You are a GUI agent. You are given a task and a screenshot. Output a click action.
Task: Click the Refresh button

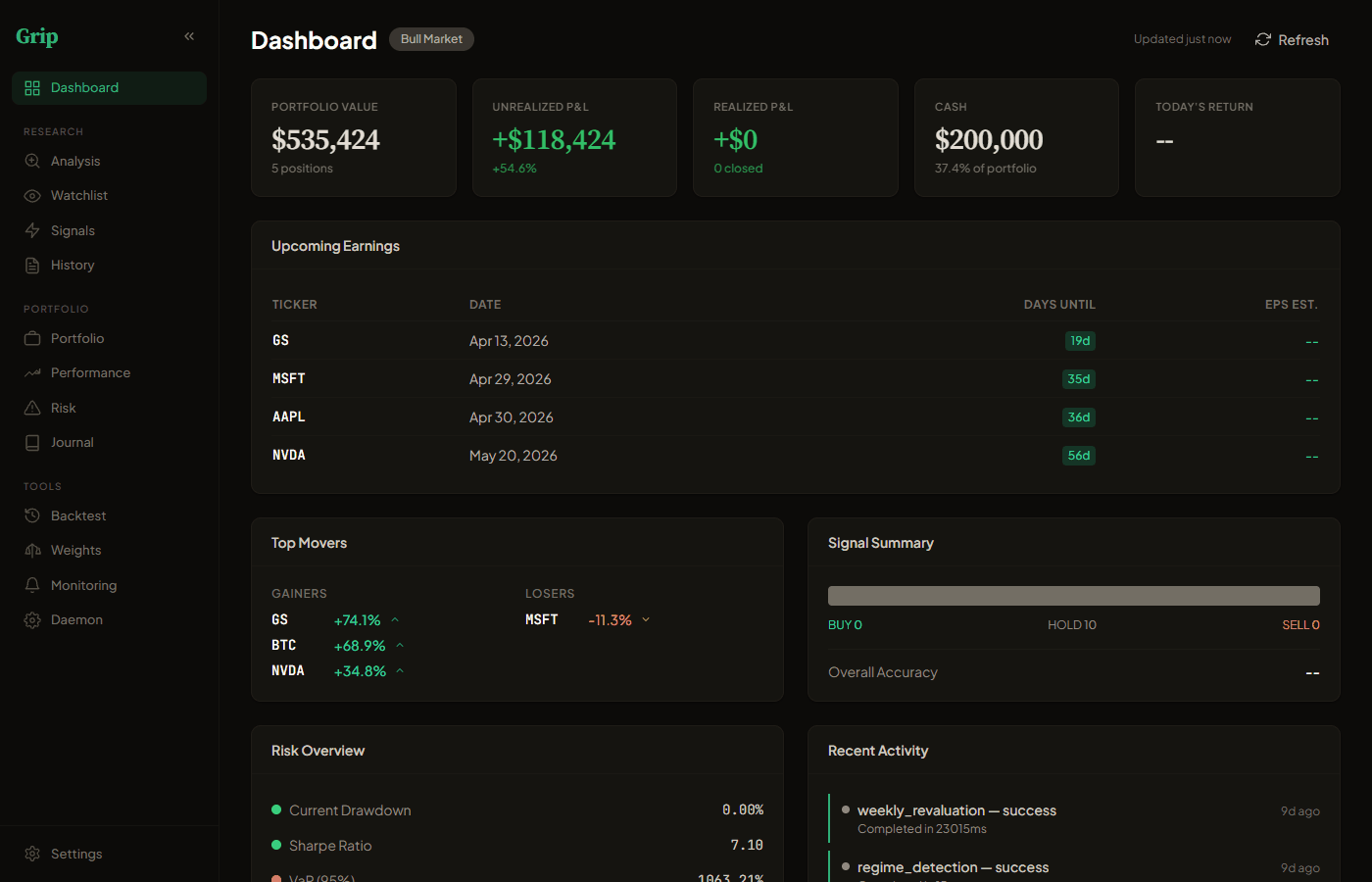1292,39
